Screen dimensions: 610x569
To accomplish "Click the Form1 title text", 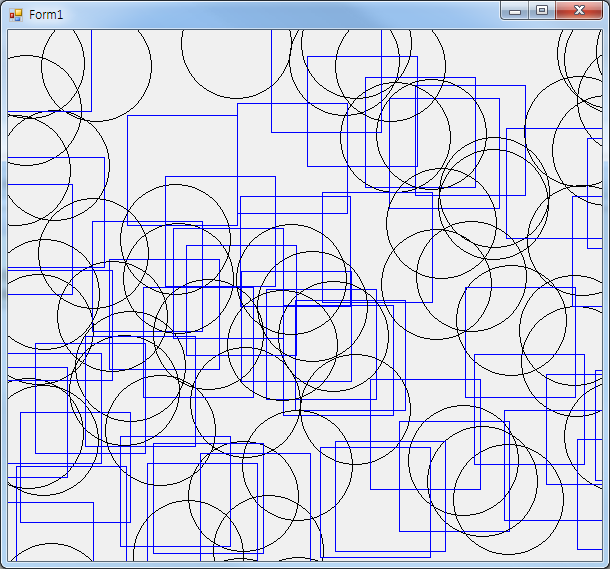I will (46, 15).
